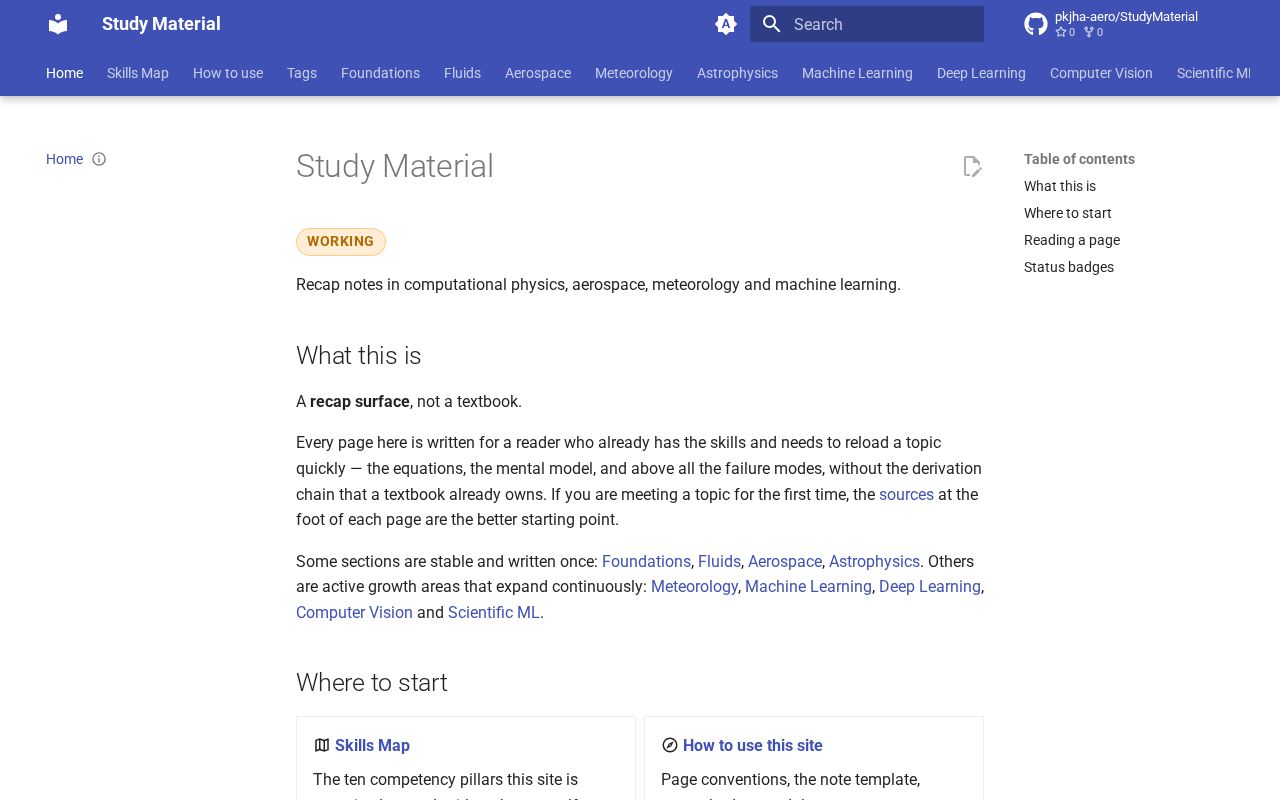Jump to 'Reading a page' in contents

click(1072, 240)
